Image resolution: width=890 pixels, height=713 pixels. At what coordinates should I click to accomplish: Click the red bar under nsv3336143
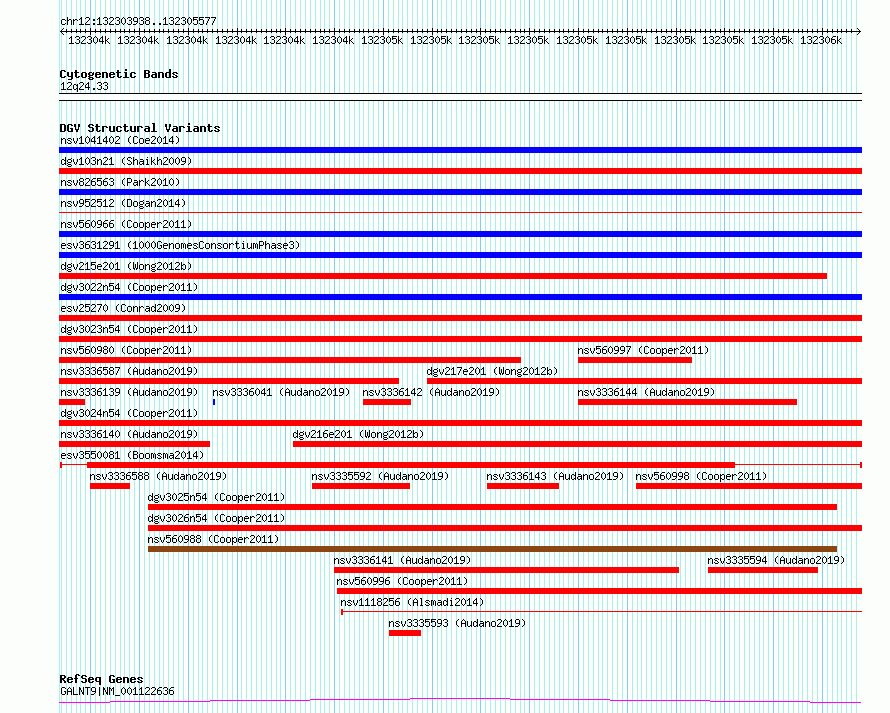click(523, 486)
